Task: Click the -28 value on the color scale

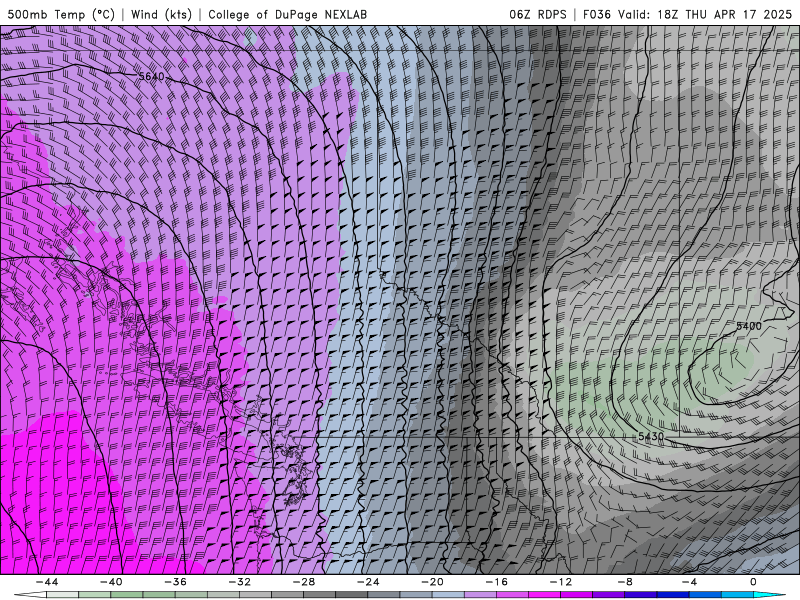Action: click(x=304, y=582)
